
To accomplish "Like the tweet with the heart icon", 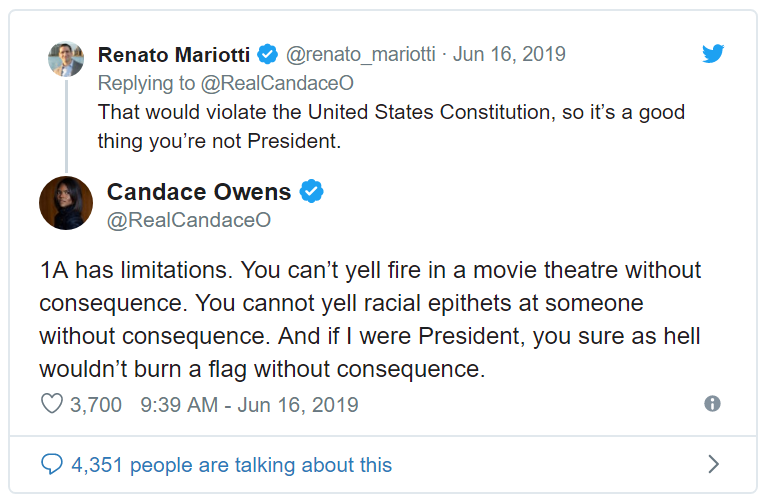I will (51, 405).
